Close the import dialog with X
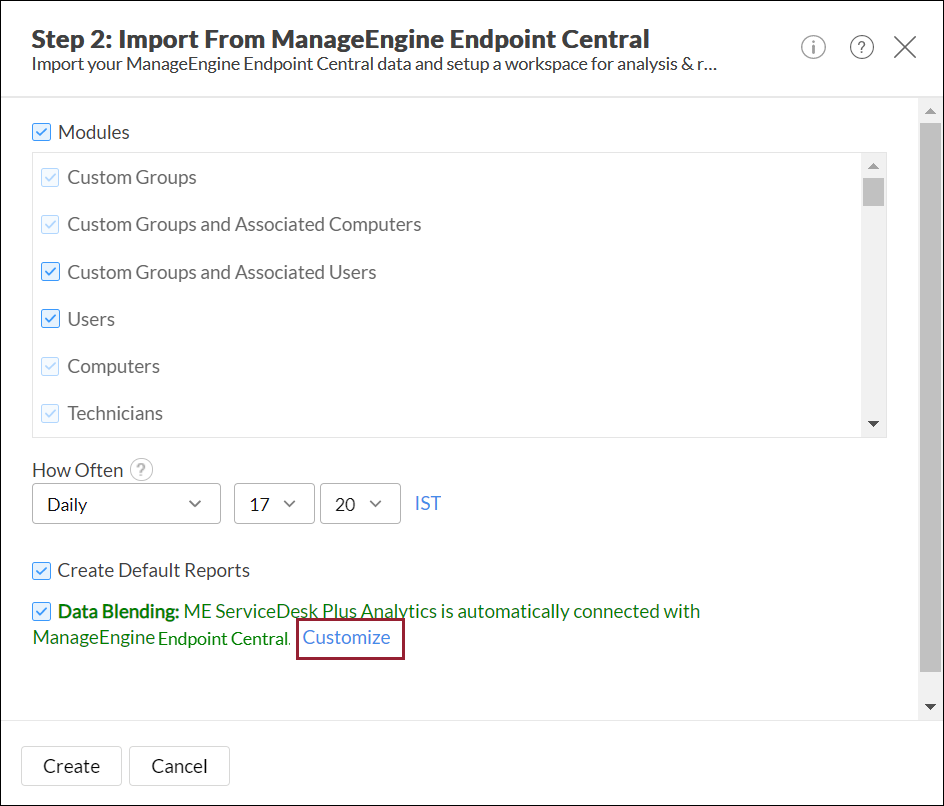The width and height of the screenshot is (944, 806). (x=905, y=47)
